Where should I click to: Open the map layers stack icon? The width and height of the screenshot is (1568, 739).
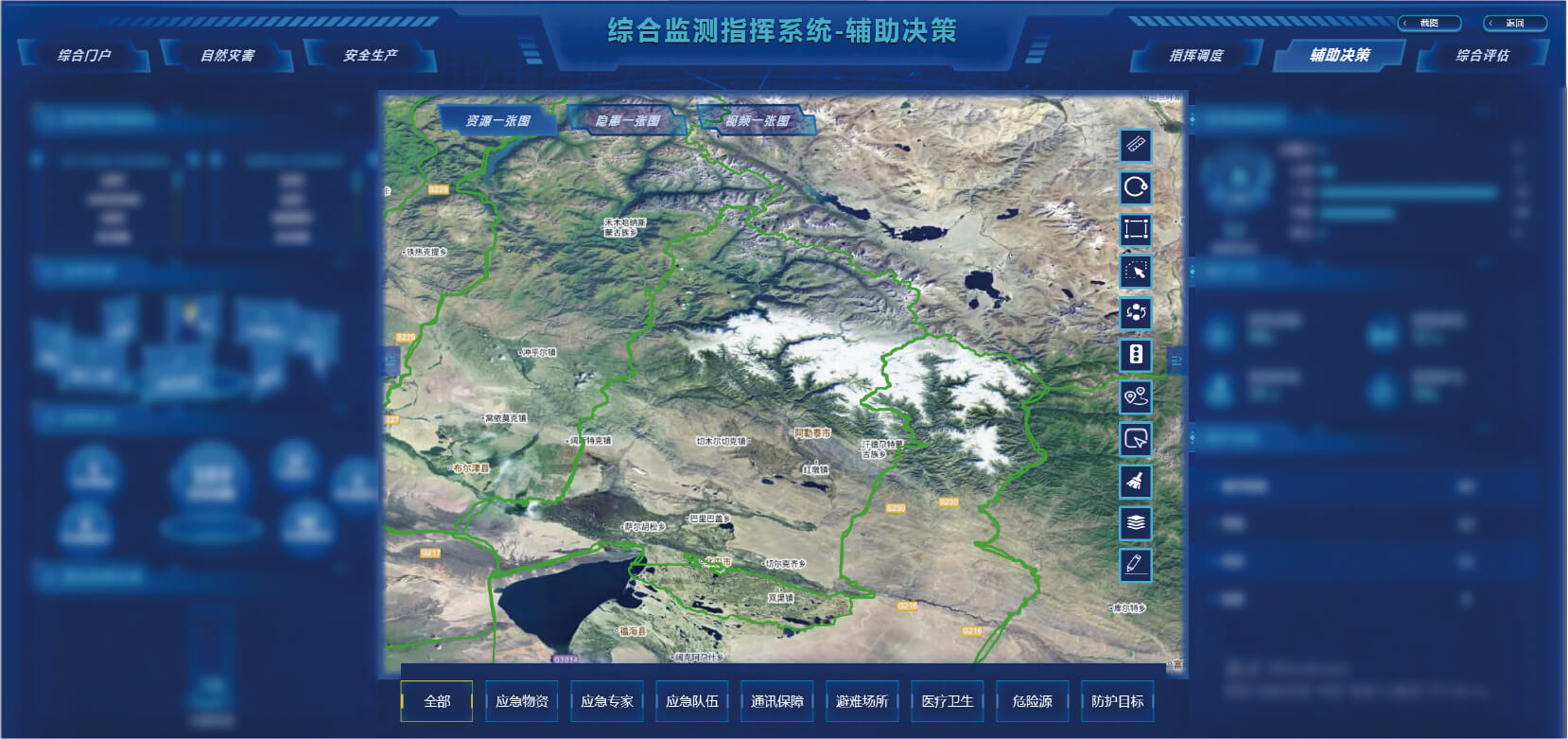tap(1136, 522)
